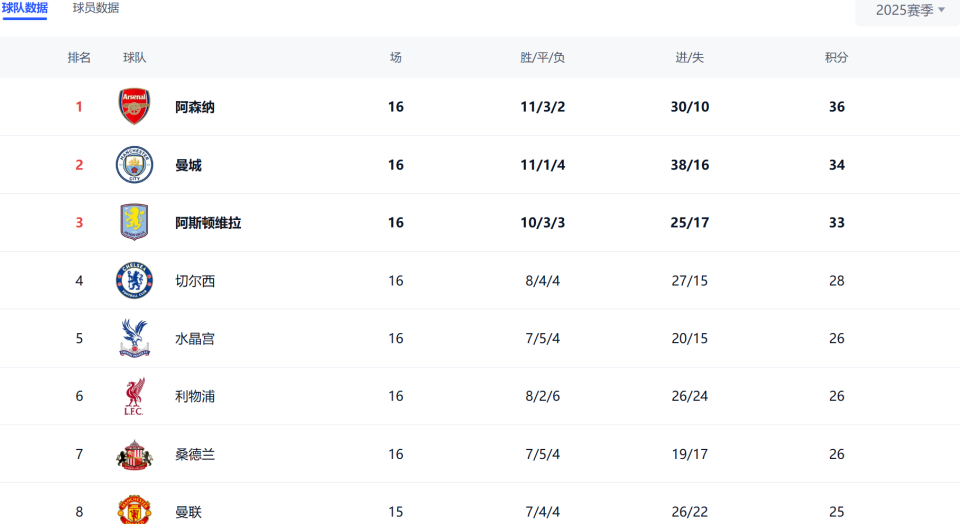Click the Manchester City club crest
The width and height of the screenshot is (960, 524).
pyautogui.click(x=134, y=165)
